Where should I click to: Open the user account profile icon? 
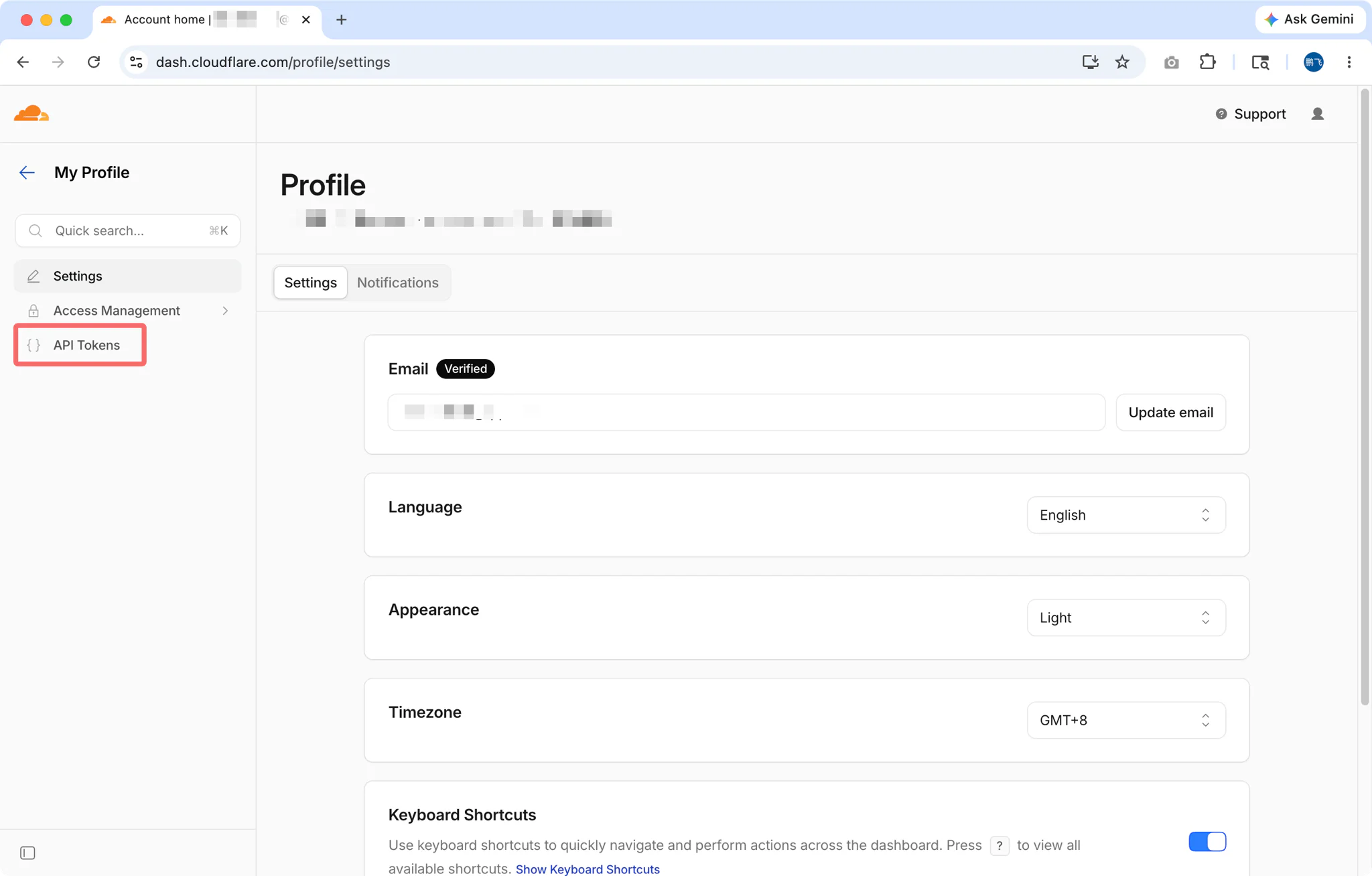click(x=1317, y=114)
